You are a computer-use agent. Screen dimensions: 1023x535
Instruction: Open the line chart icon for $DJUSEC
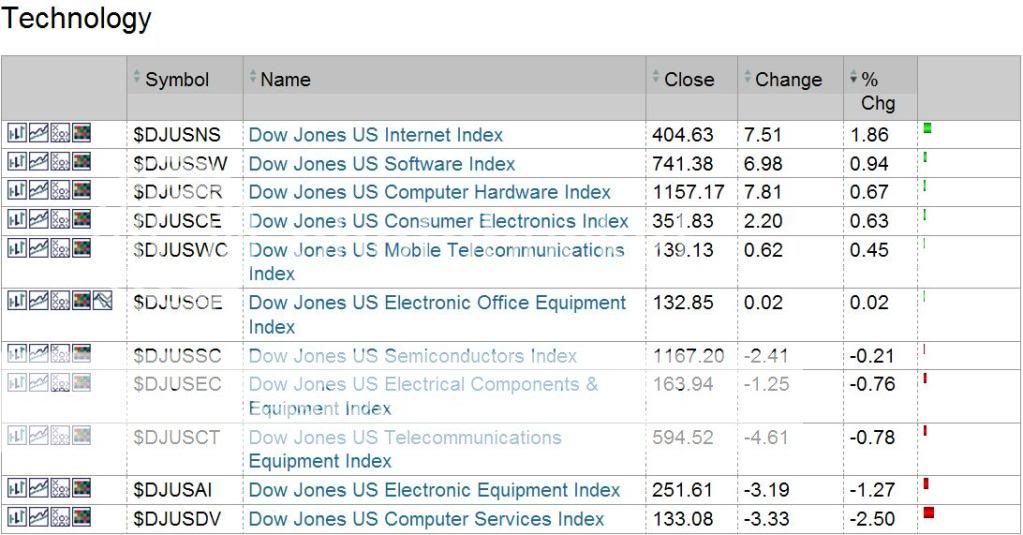(38, 381)
